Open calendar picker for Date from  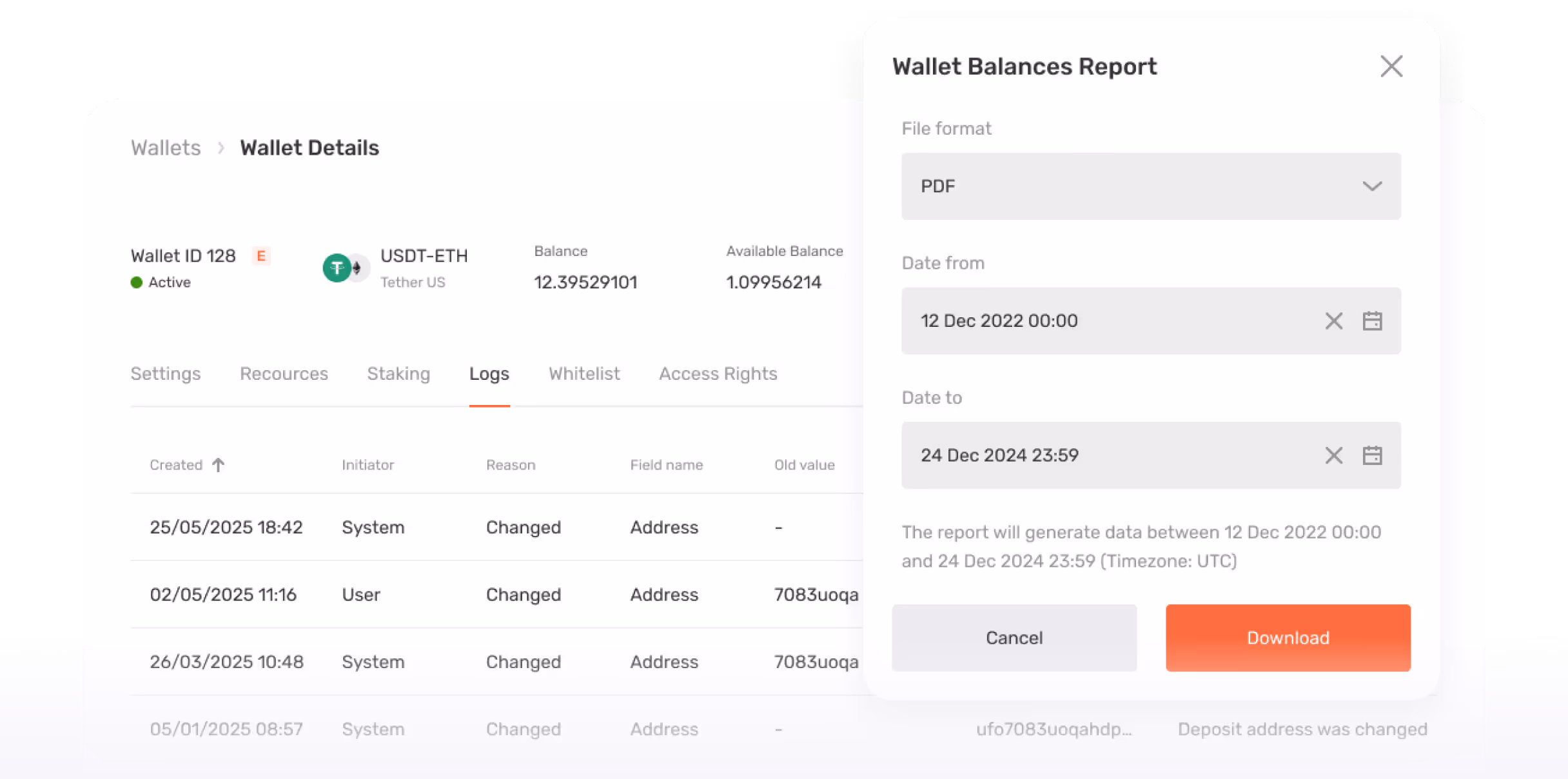[1372, 320]
